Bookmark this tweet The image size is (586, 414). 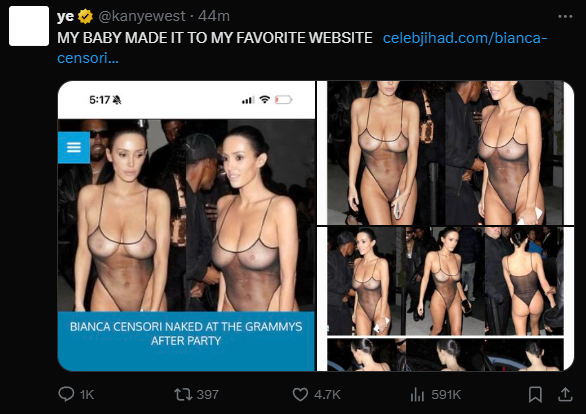point(535,395)
